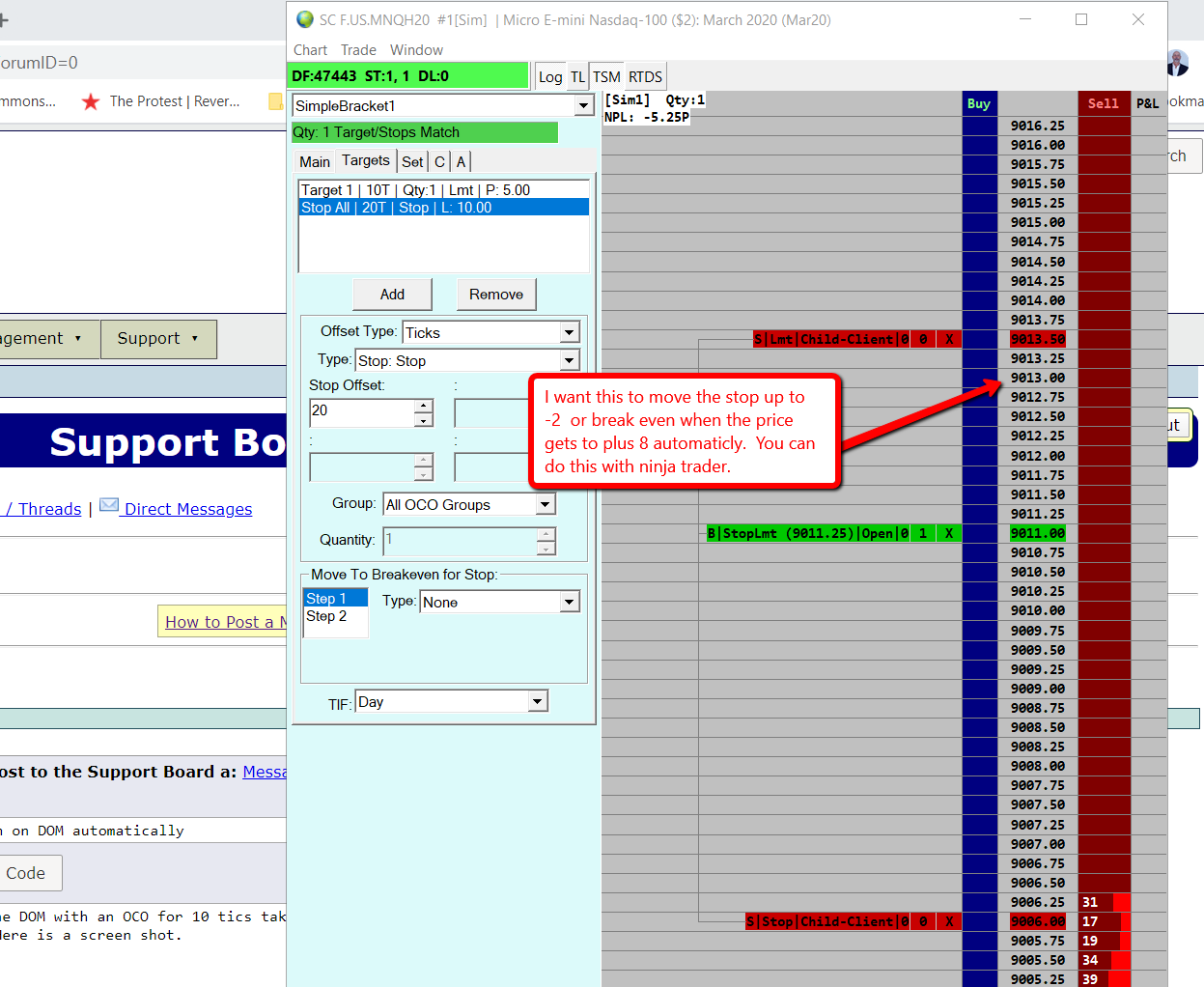Open the Group All OCO Groups dropdown

546,504
